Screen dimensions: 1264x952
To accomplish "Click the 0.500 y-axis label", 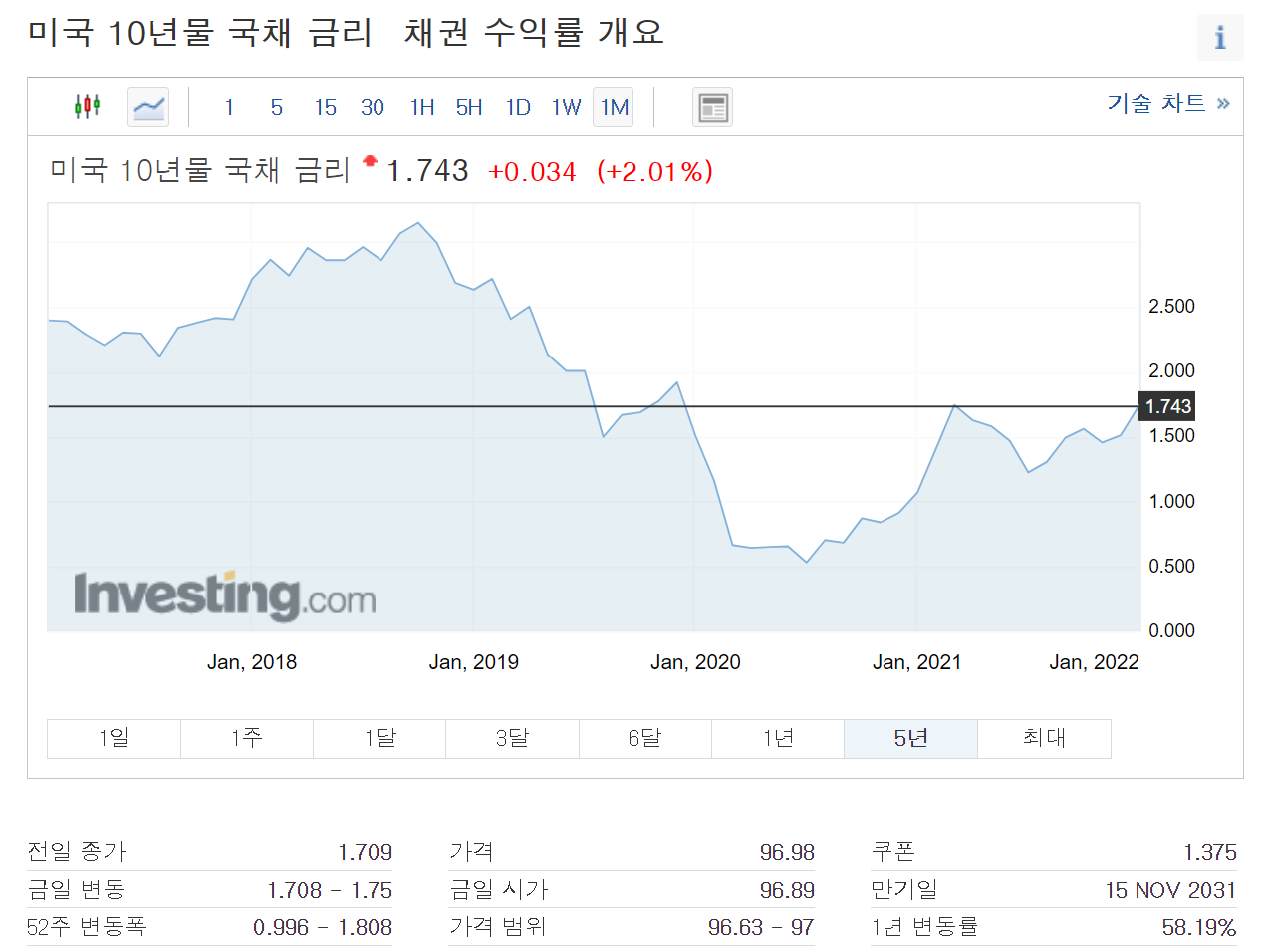I will coord(1171,566).
